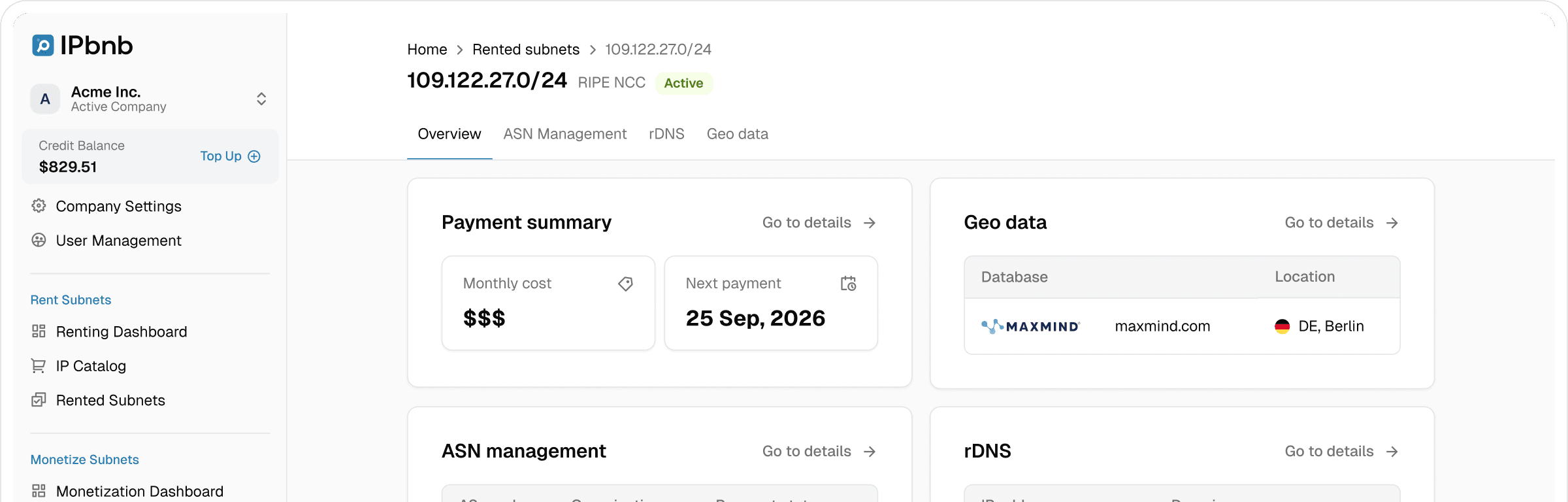Click the Next payment calendar icon
The image size is (1568, 502).
point(848,284)
